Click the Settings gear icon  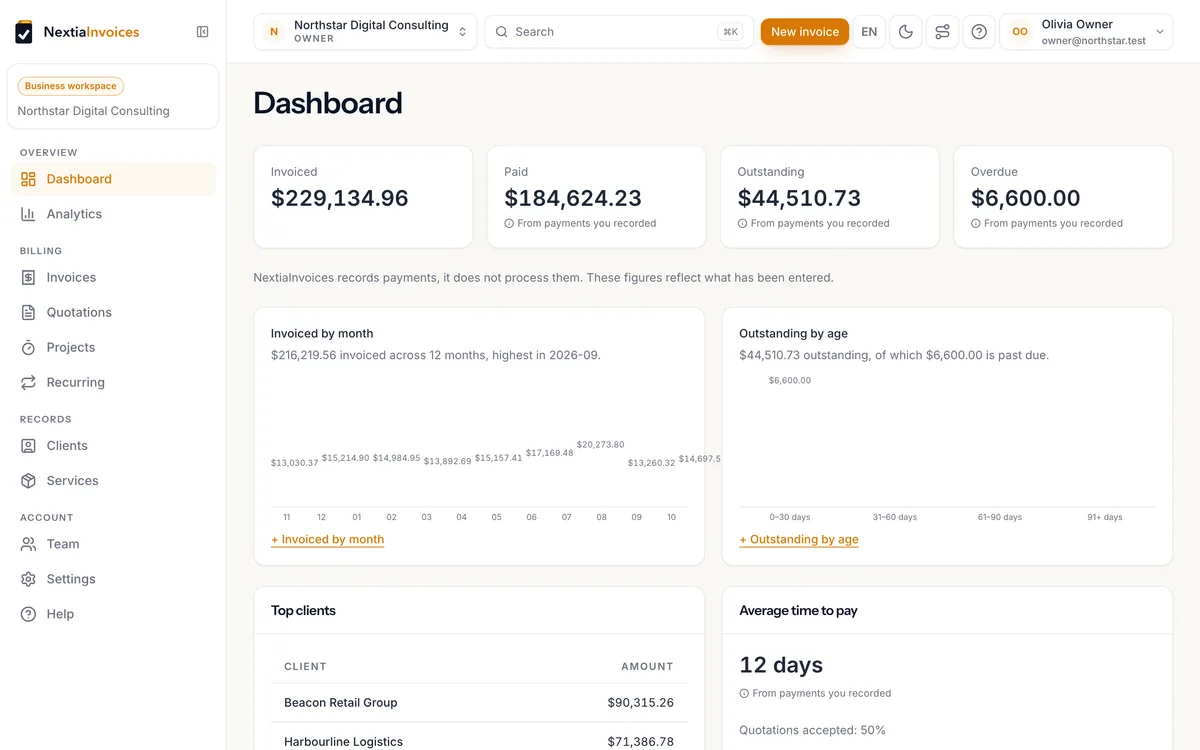point(28,579)
